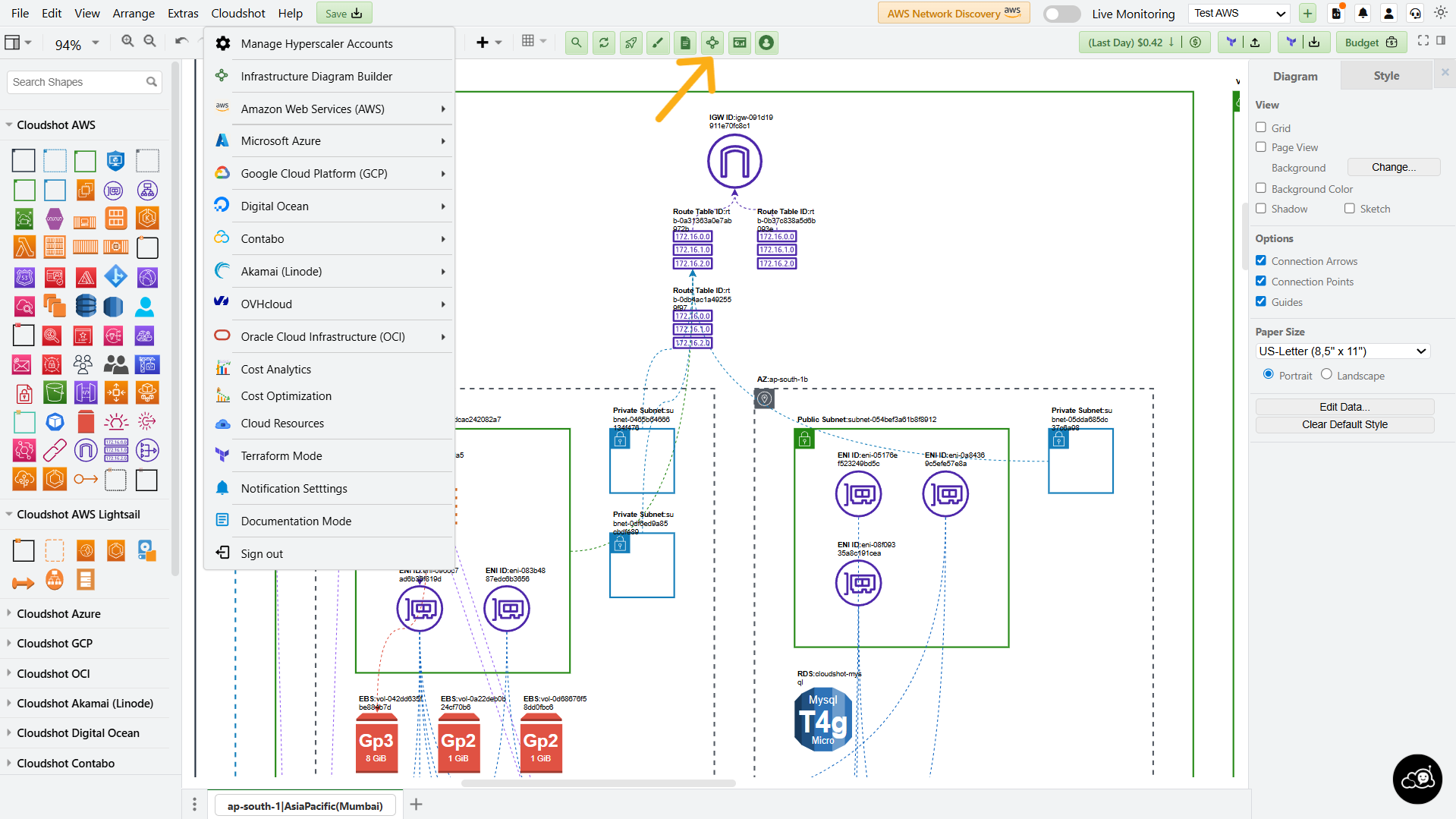Click the support headset icon
1456x819 pixels.
[x=1415, y=13]
